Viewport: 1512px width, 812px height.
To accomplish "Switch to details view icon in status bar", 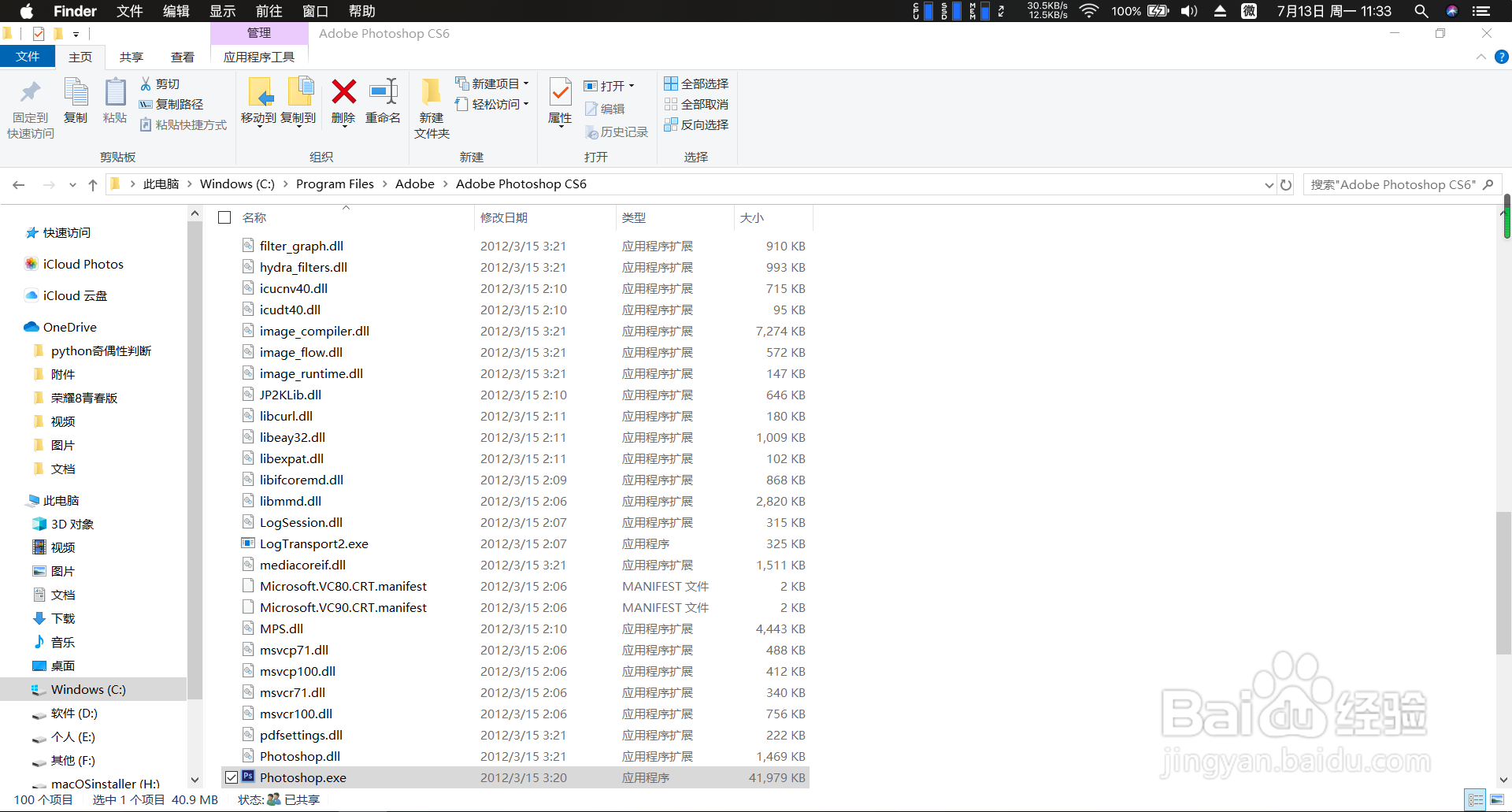I will tap(1476, 800).
